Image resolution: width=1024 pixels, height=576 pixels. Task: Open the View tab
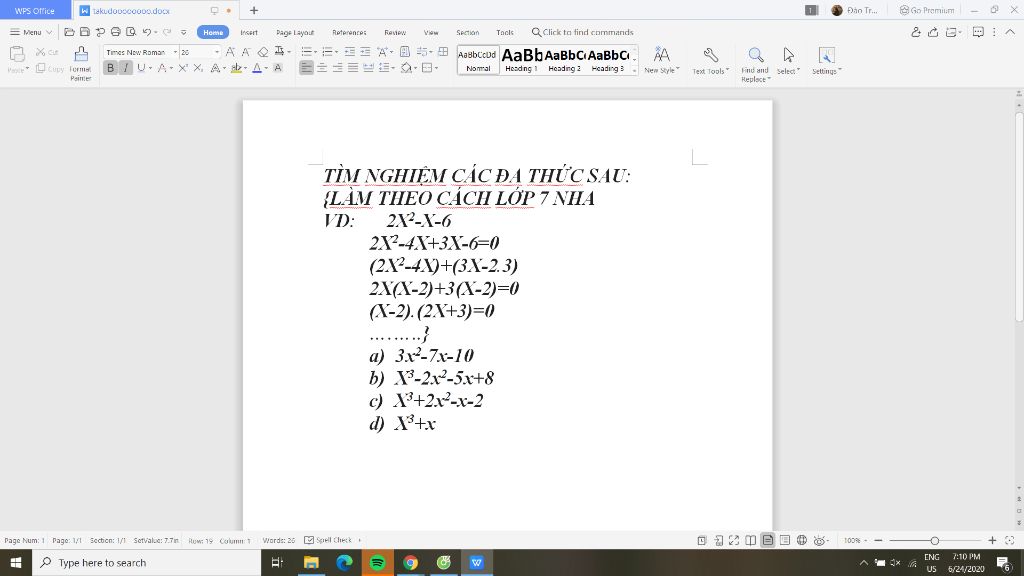(x=431, y=32)
